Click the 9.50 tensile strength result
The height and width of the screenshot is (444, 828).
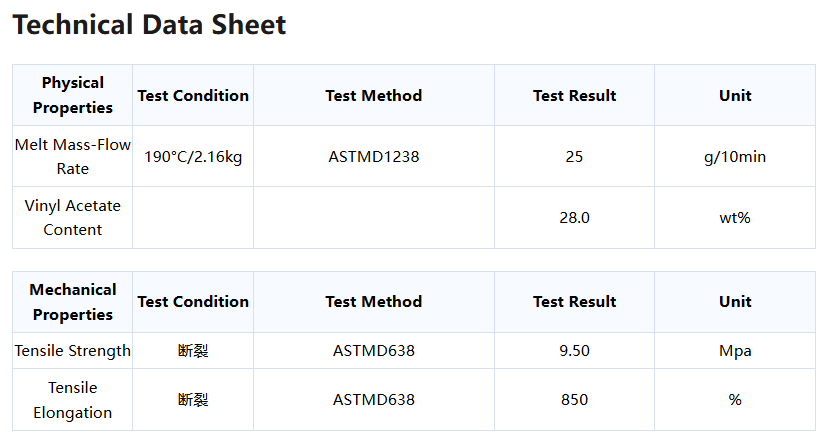574,351
